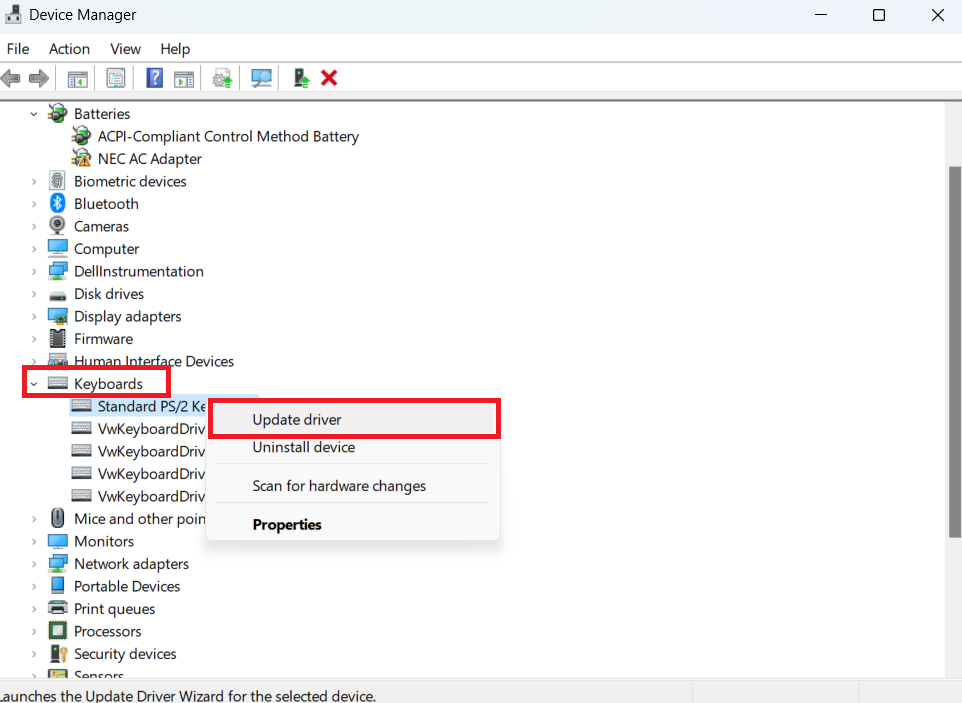Viewport: 962px width, 703px height.
Task: Open the Help menu
Action: pyautogui.click(x=175, y=48)
